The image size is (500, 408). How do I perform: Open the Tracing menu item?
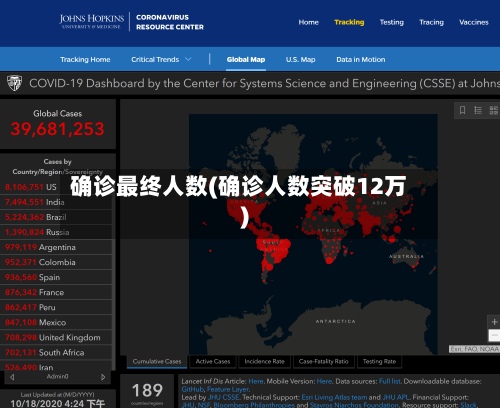tap(431, 22)
